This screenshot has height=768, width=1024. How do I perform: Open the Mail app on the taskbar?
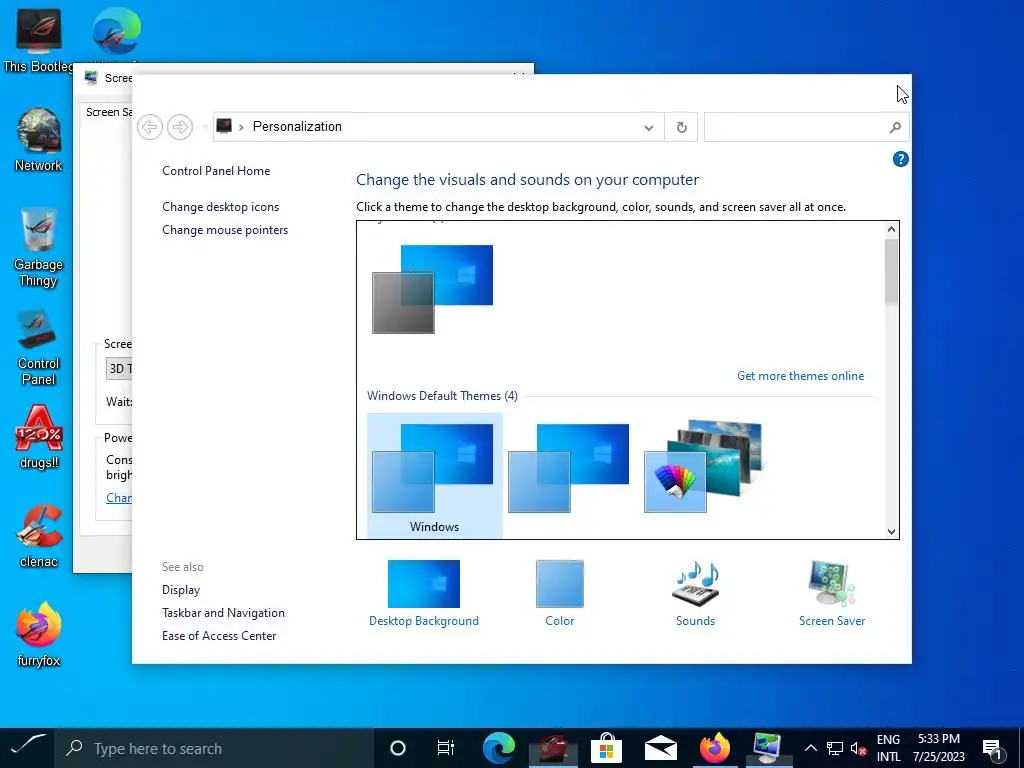click(660, 748)
